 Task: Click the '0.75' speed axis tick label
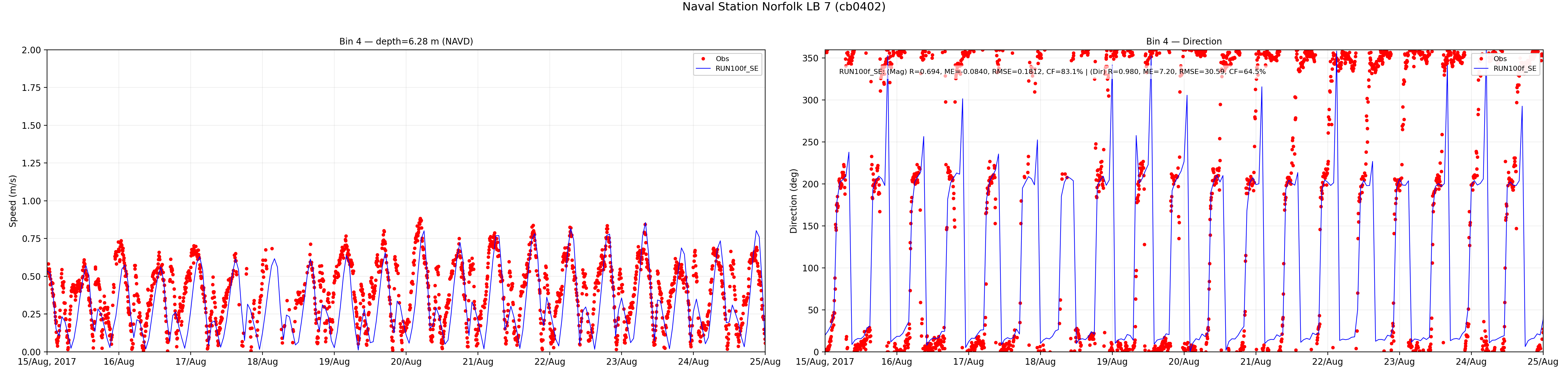coord(31,238)
